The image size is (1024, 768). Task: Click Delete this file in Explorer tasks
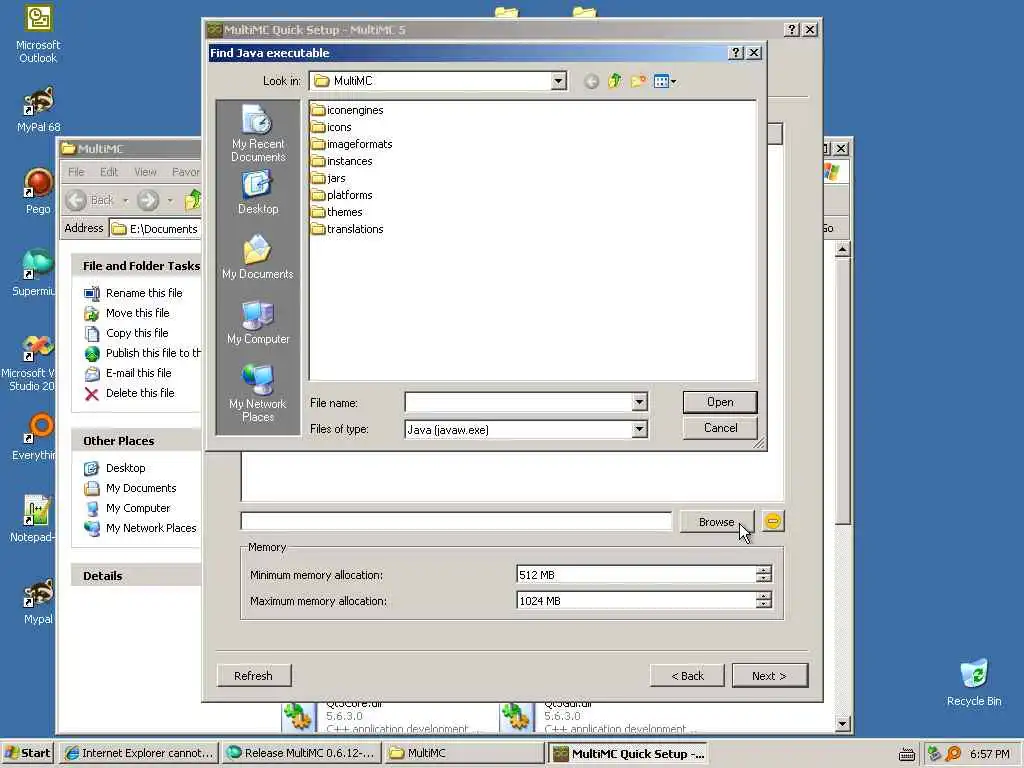pyautogui.click(x=140, y=393)
